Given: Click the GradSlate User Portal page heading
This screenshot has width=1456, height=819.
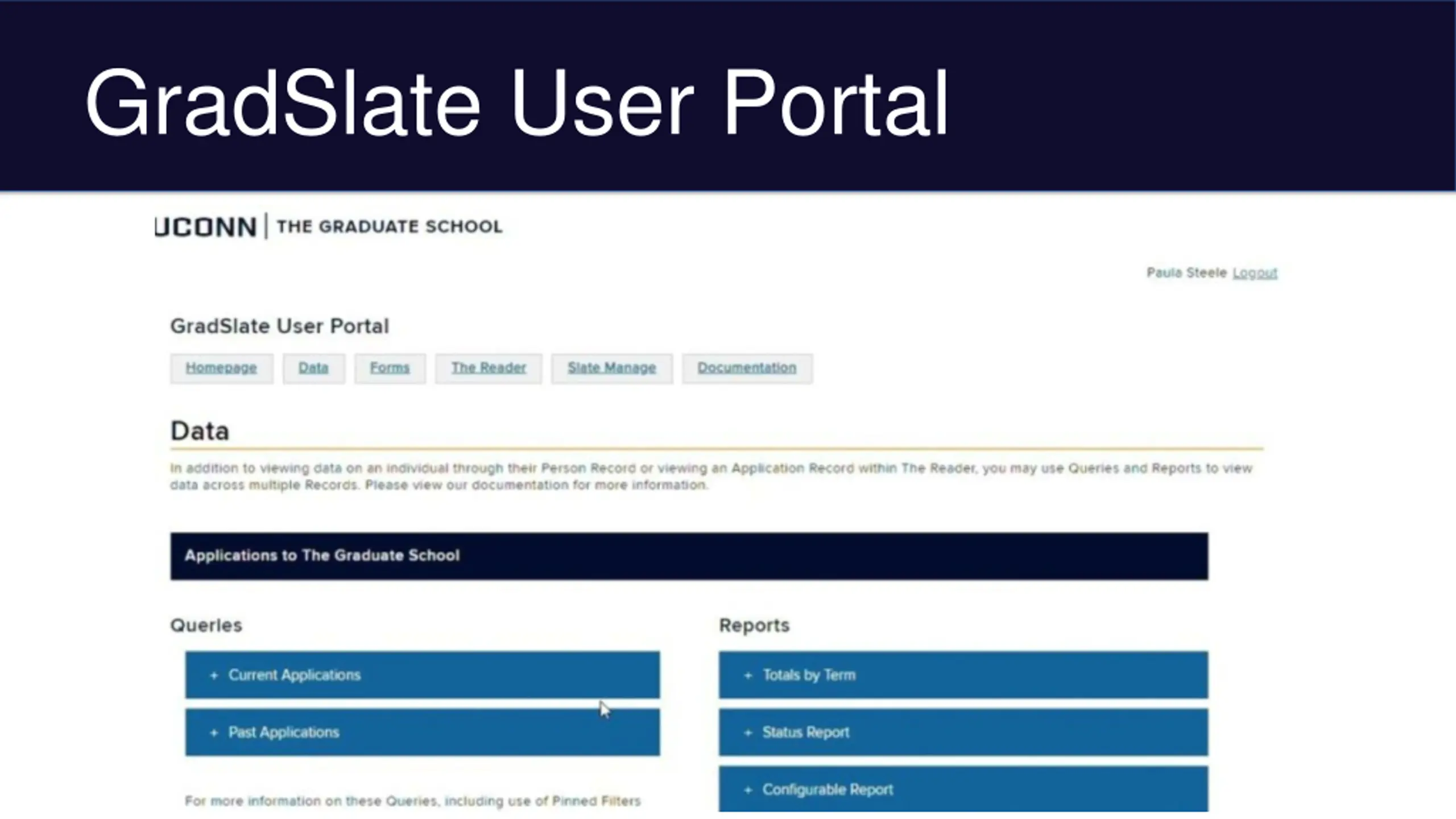Looking at the screenshot, I should pyautogui.click(x=280, y=326).
